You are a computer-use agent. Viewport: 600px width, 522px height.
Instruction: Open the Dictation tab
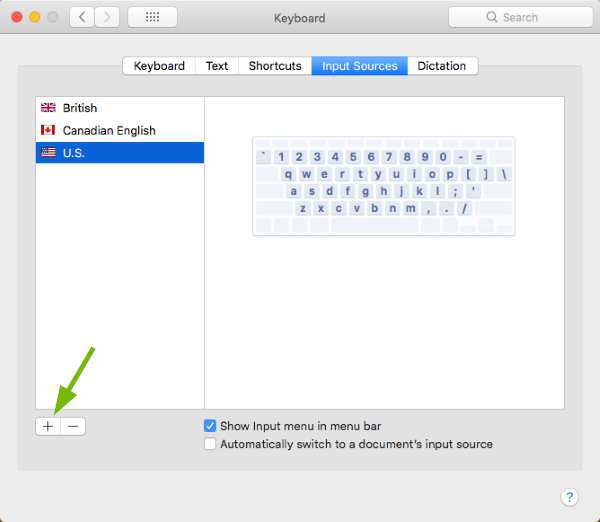(x=442, y=66)
